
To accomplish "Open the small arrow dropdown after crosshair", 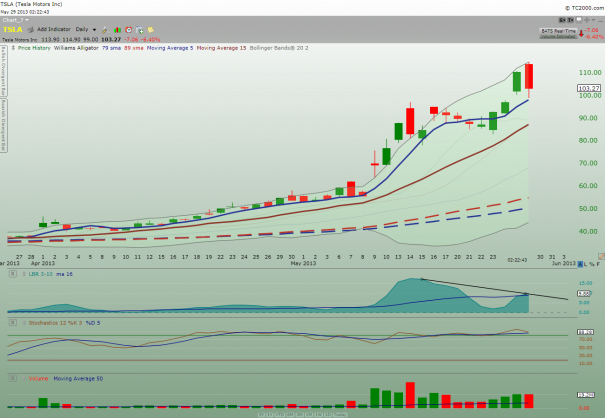I will click(x=593, y=20).
